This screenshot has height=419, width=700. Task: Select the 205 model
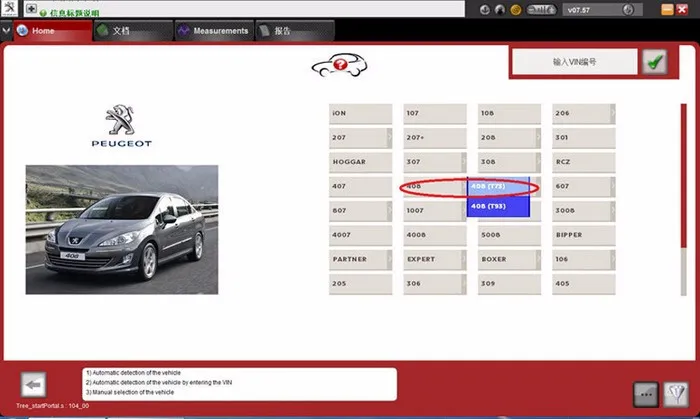tap(360, 284)
